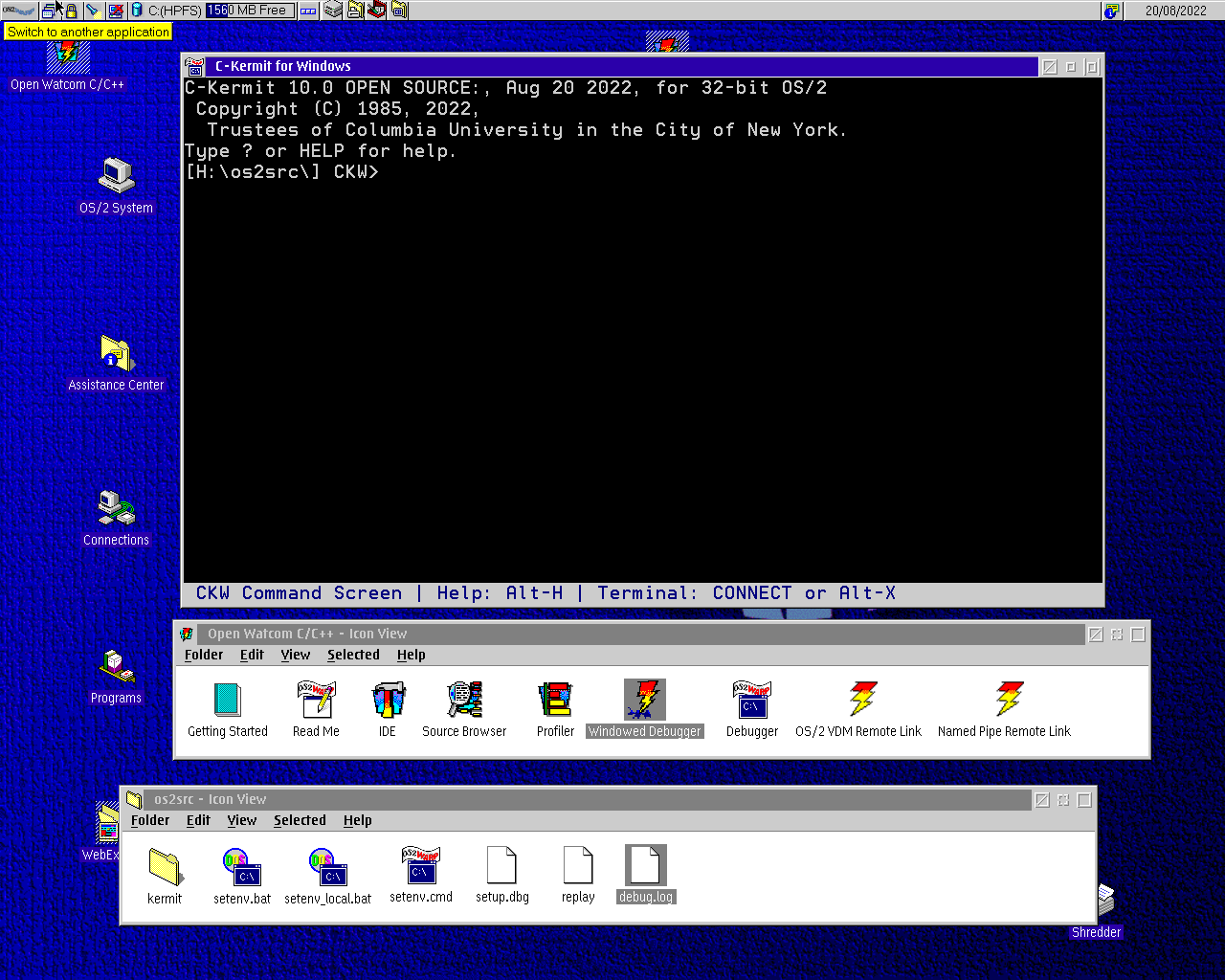This screenshot has width=1225, height=980.
Task: Click the 20/08/2022 date display
Action: [1175, 11]
